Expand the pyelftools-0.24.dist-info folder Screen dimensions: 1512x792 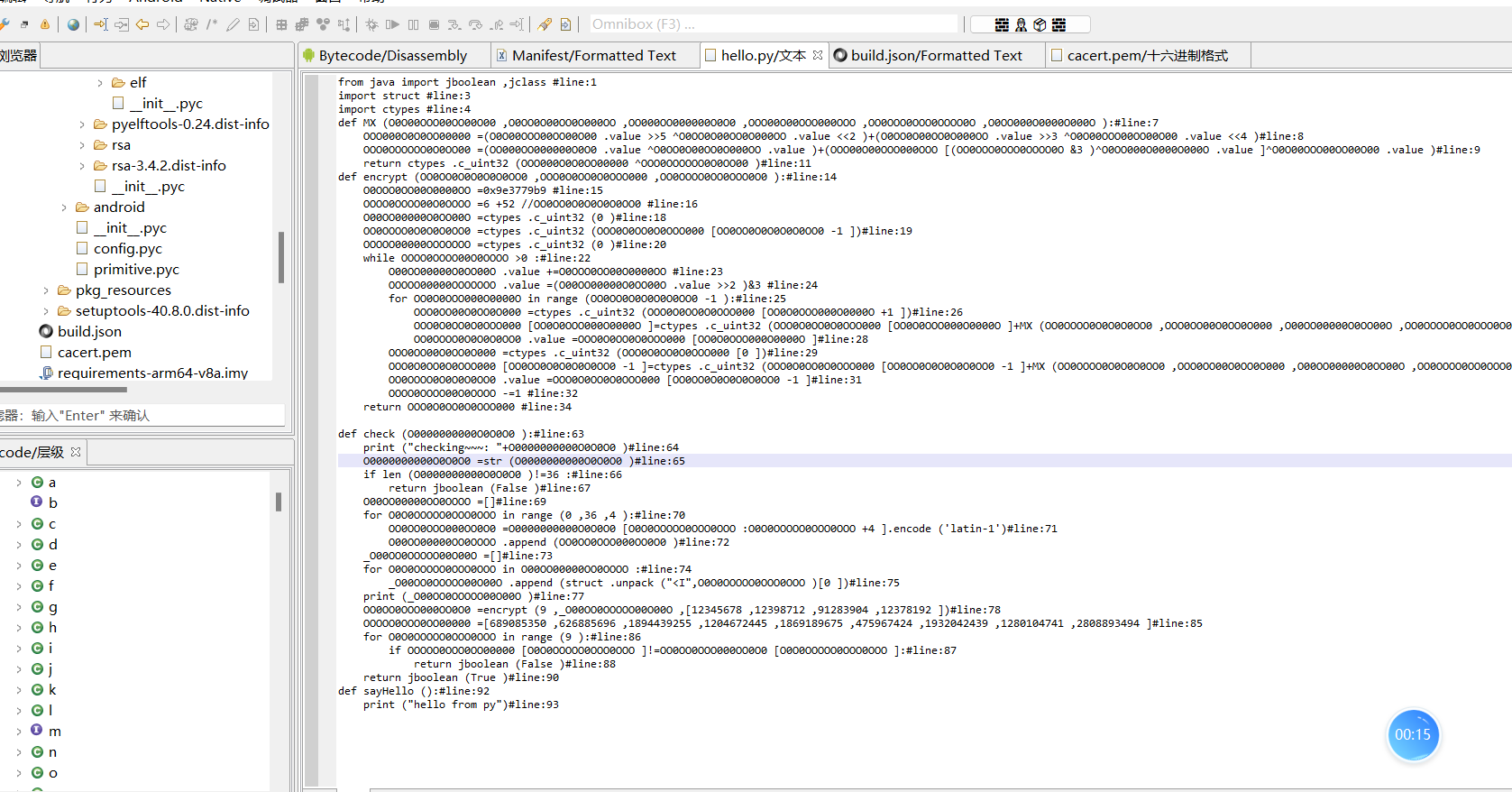tap(82, 124)
